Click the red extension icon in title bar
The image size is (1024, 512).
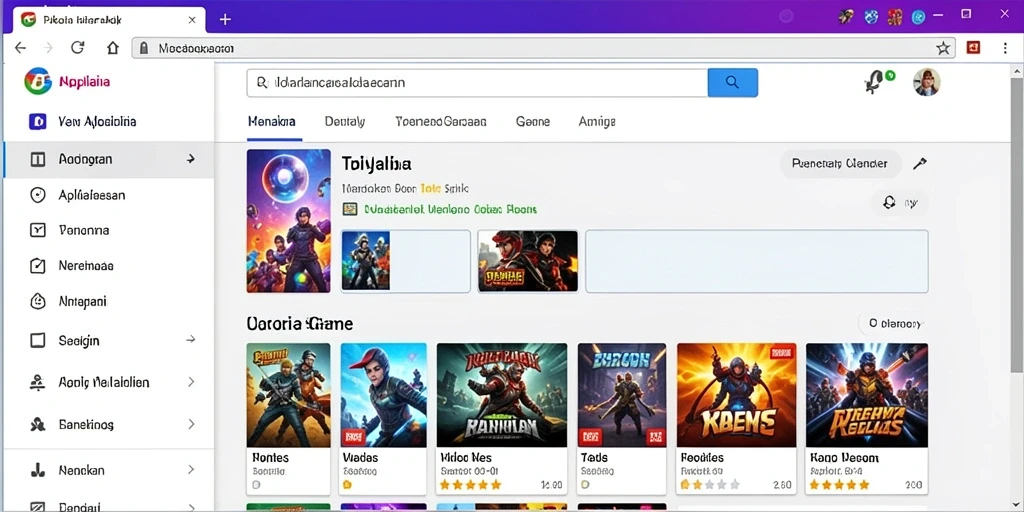coord(895,17)
